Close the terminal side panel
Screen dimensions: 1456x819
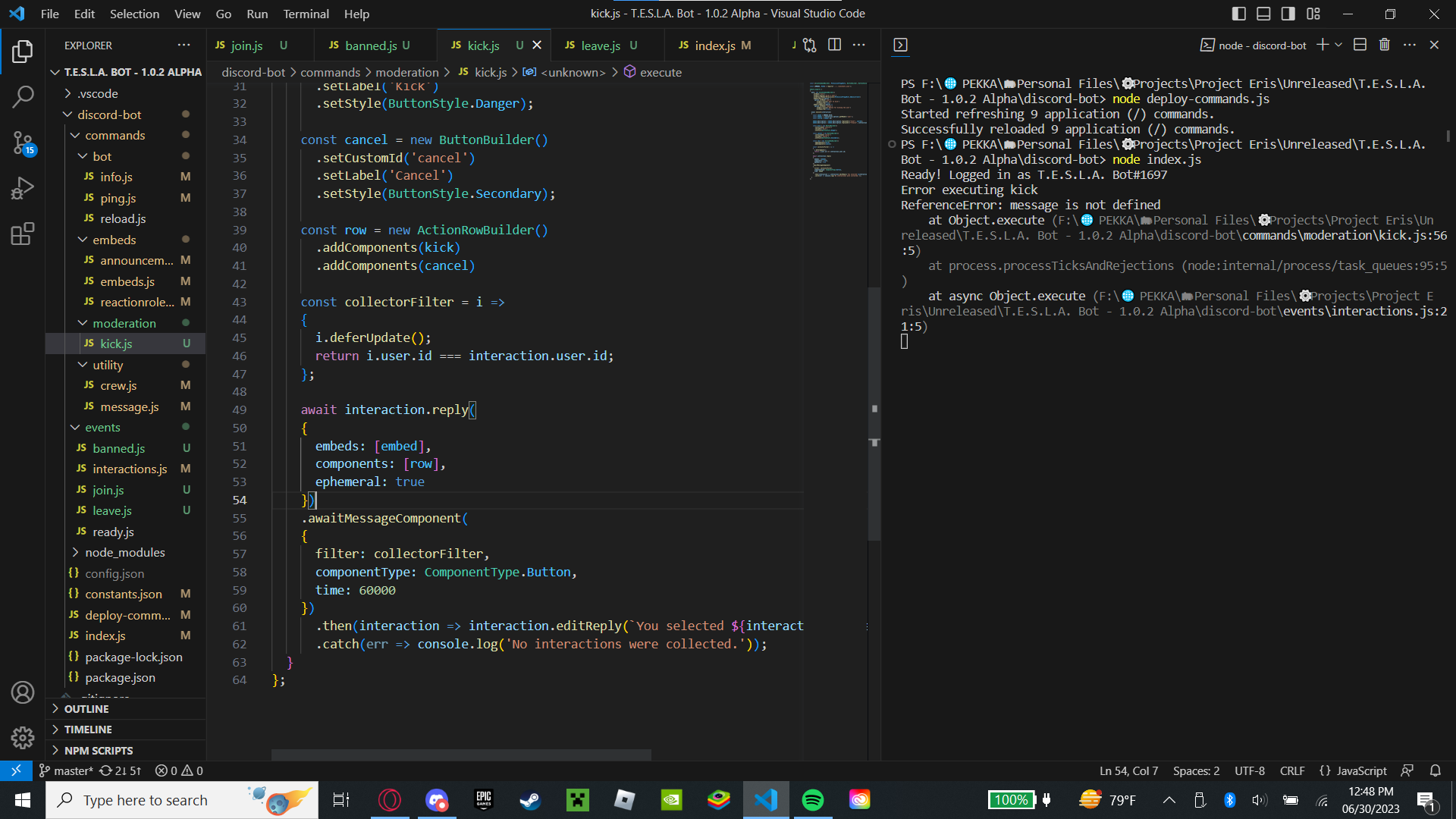pyautogui.click(x=1434, y=45)
